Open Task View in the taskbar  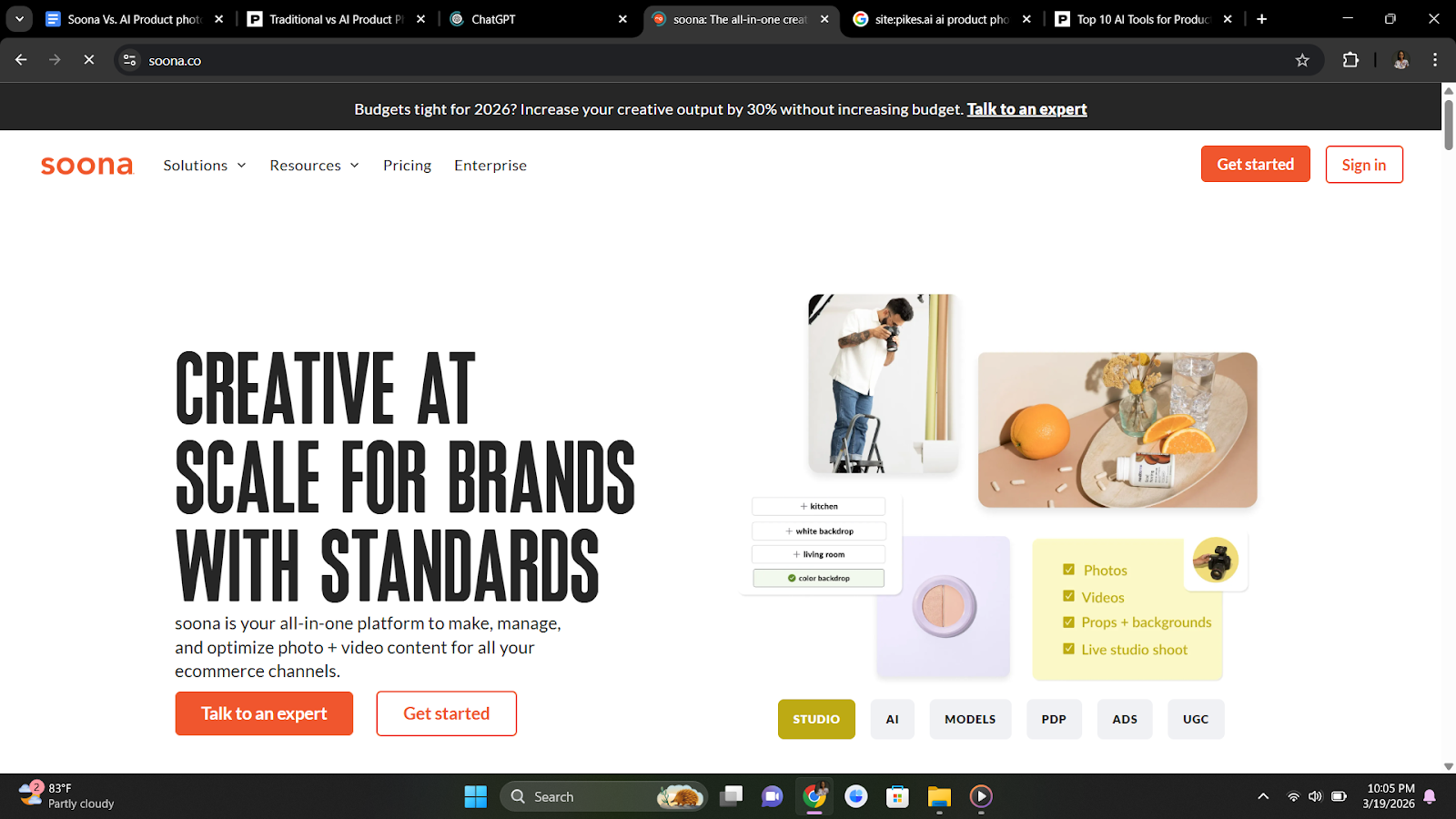[x=732, y=796]
